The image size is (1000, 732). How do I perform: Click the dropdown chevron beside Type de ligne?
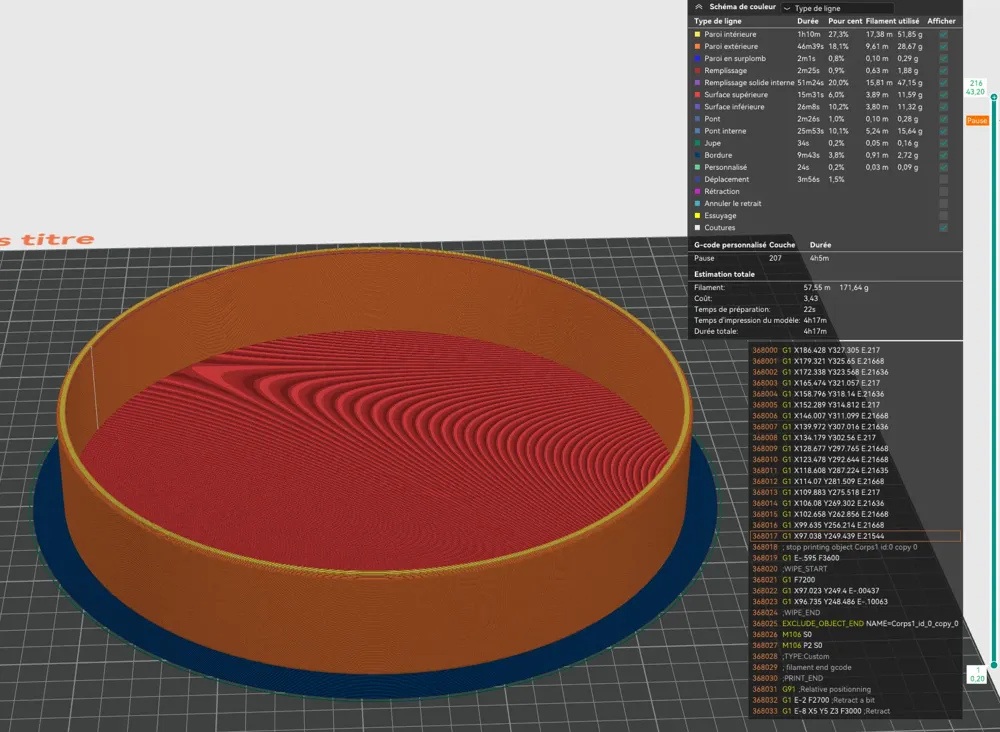click(787, 8)
